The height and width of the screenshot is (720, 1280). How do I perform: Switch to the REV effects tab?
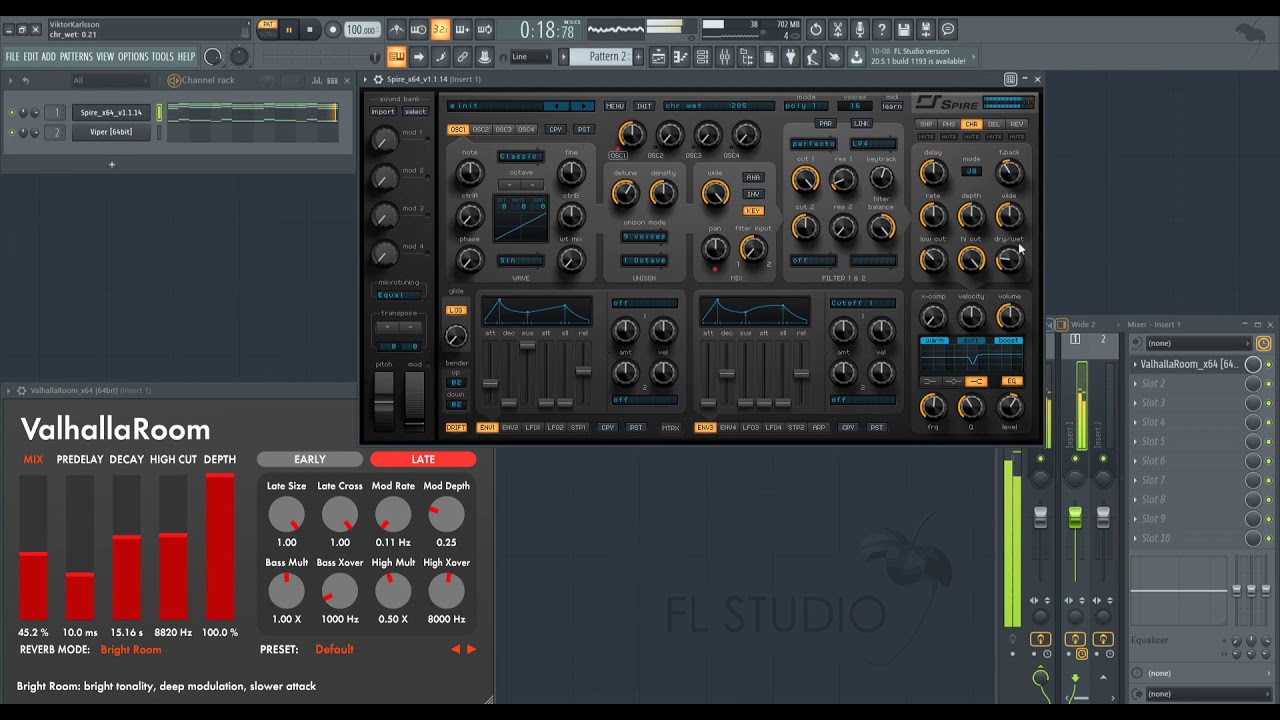pyautogui.click(x=1016, y=124)
